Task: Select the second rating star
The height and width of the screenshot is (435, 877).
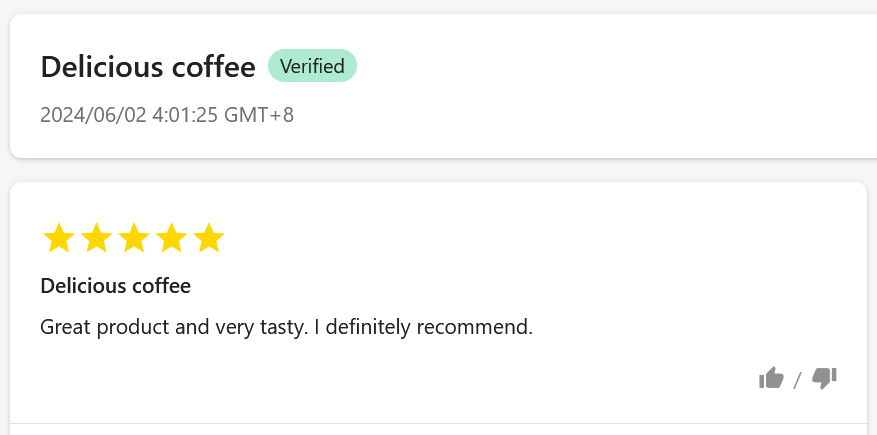Action: tap(96, 239)
